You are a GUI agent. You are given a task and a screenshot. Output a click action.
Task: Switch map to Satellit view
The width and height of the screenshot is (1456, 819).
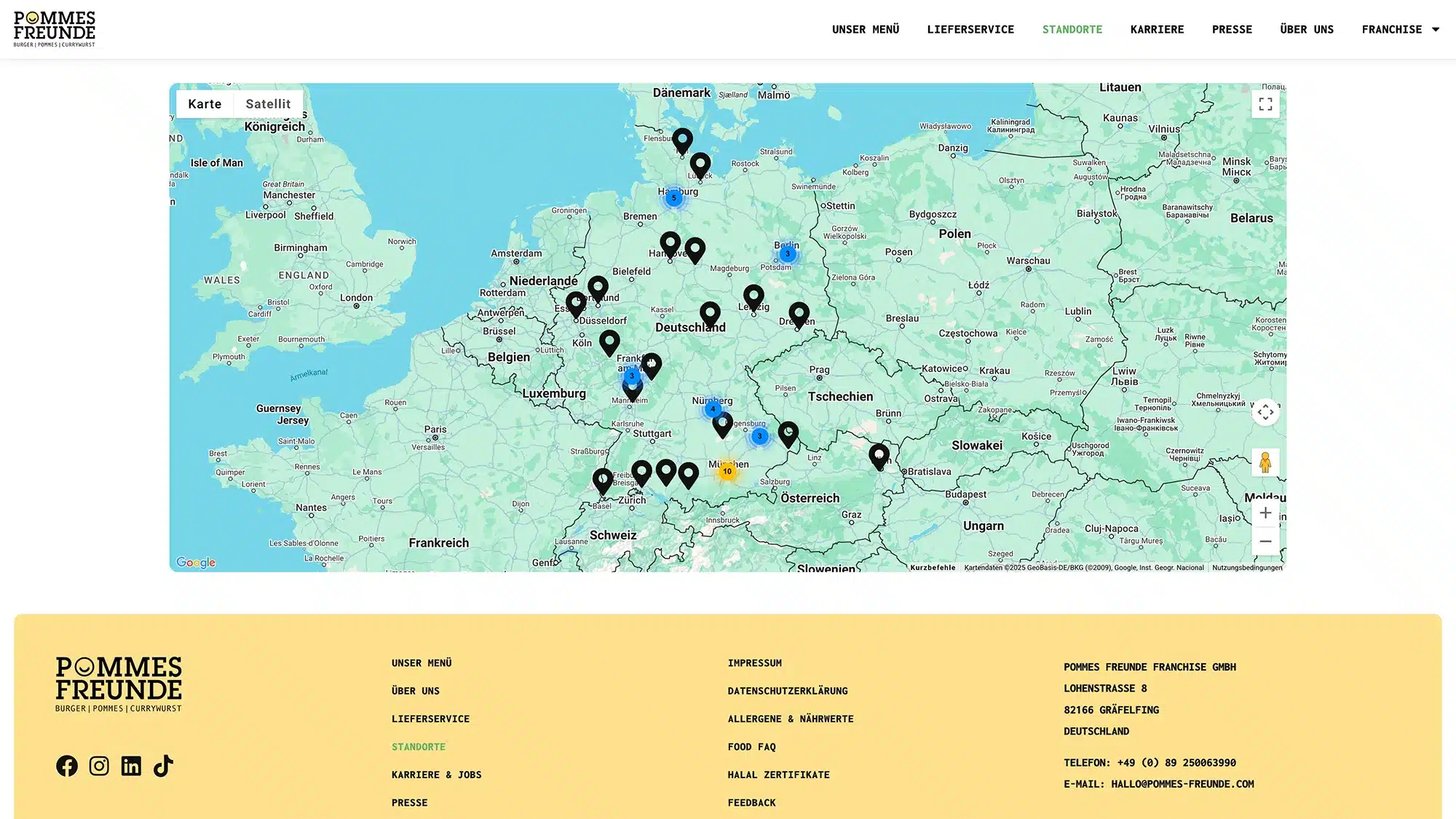pos(268,104)
